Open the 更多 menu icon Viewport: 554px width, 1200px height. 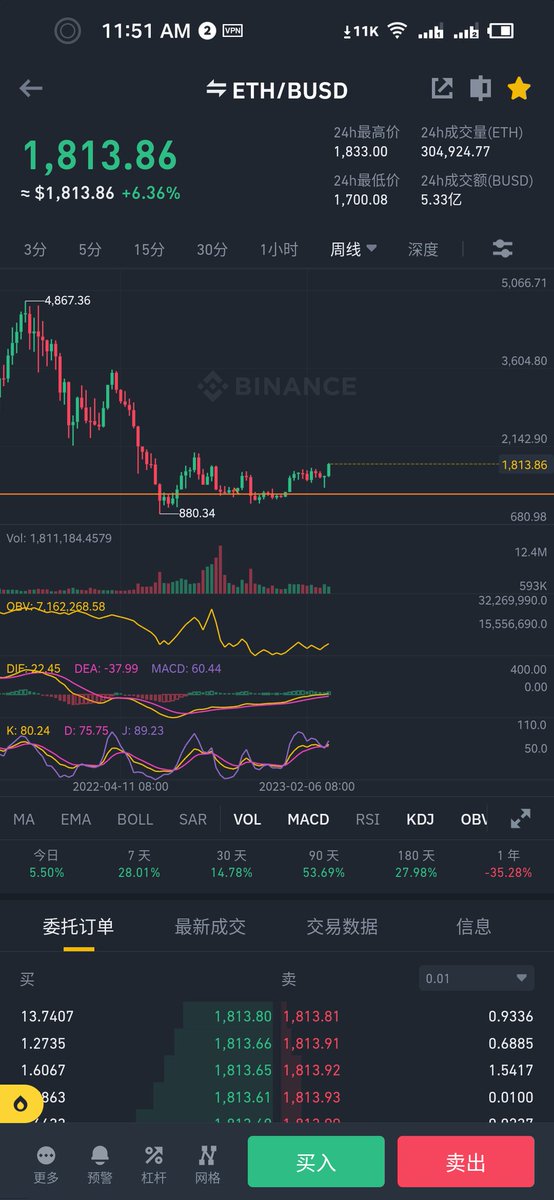click(x=46, y=1164)
